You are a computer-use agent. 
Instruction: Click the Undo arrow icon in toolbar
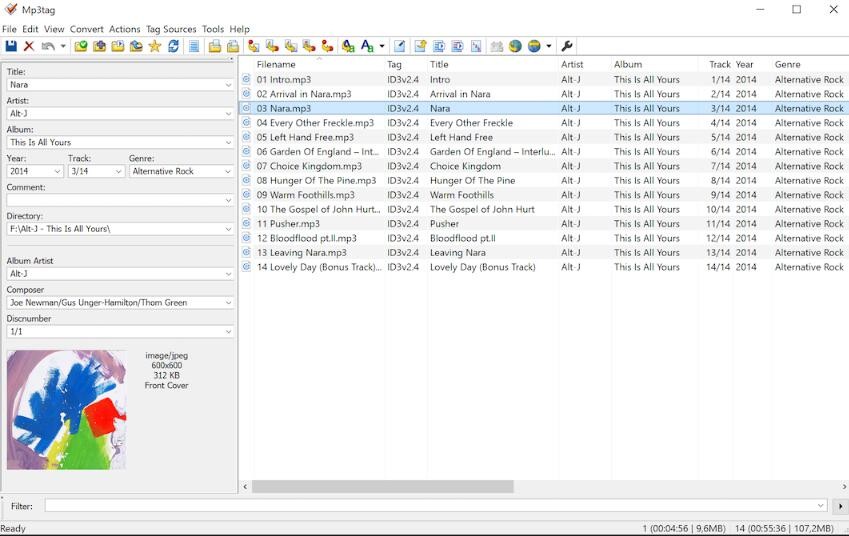tap(47, 46)
